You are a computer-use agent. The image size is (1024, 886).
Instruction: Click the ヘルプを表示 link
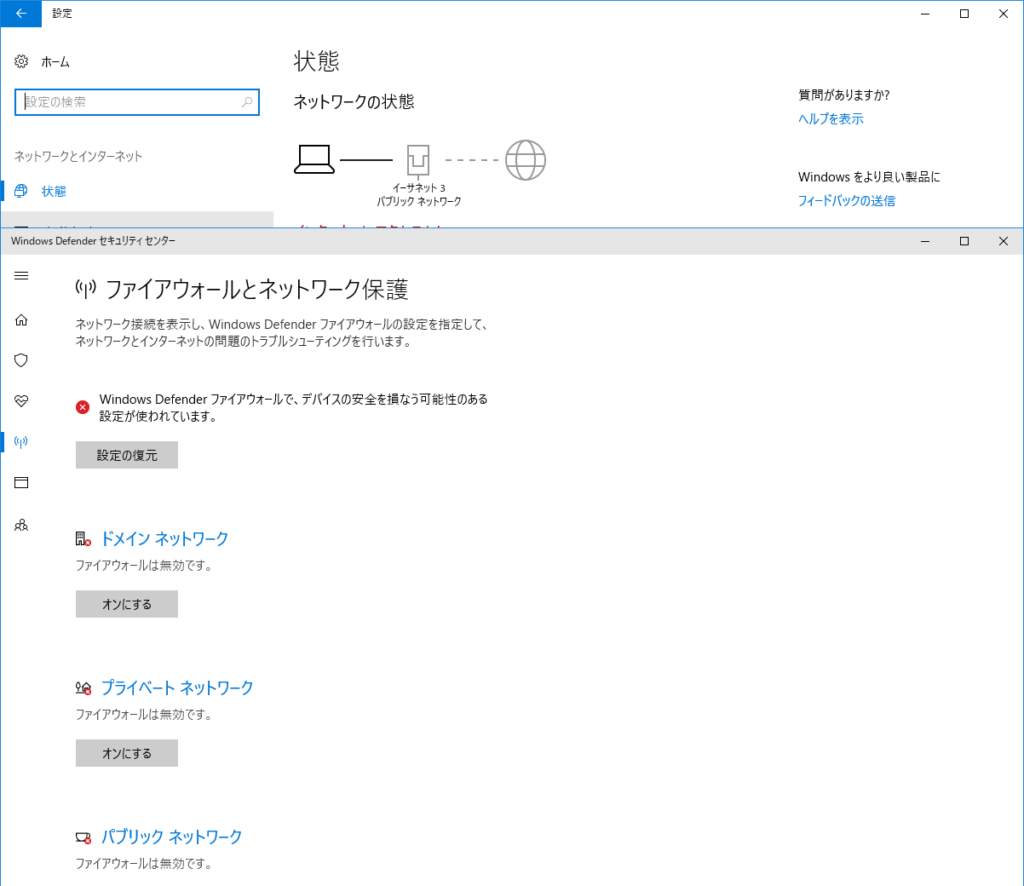[x=830, y=119]
